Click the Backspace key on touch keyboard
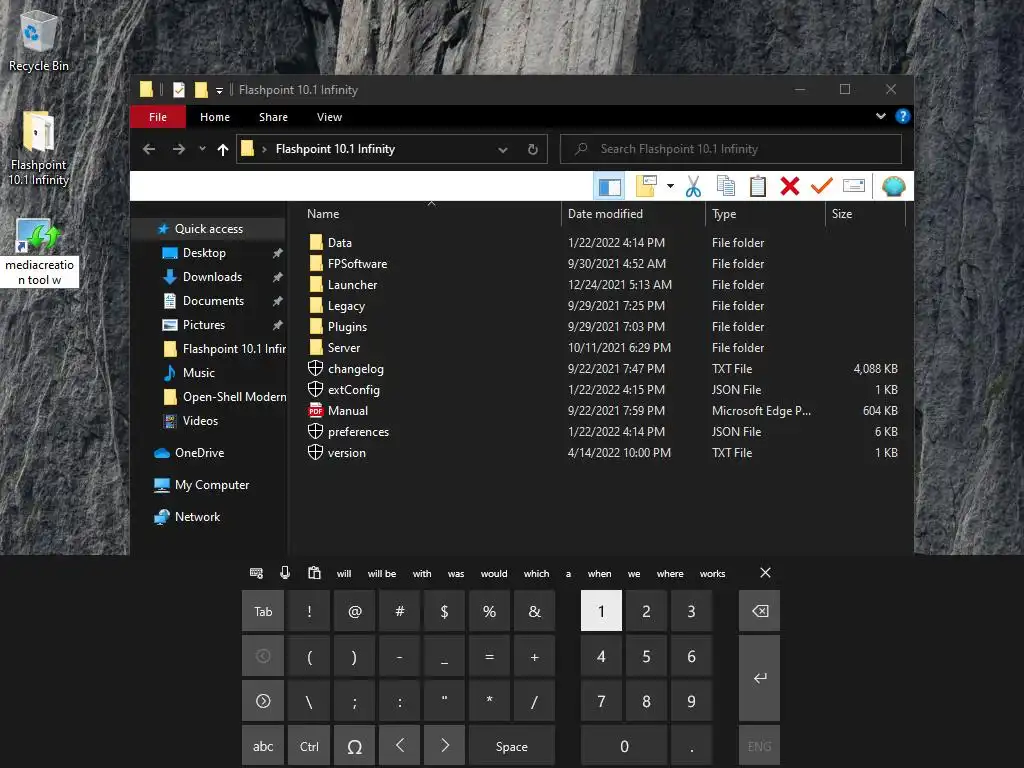 (759, 611)
